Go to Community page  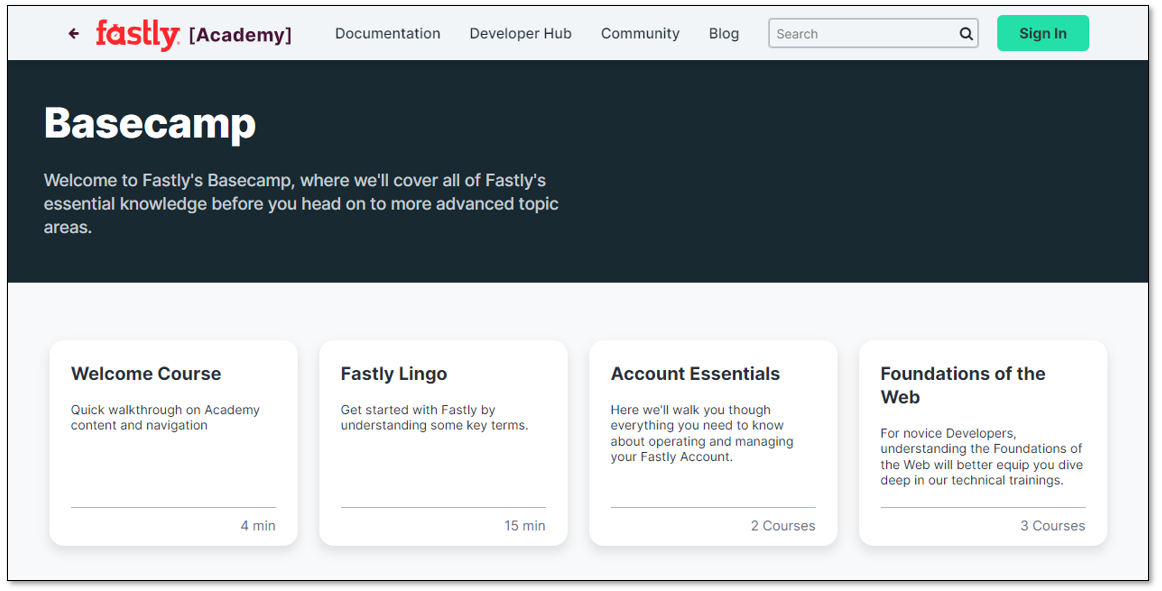click(640, 33)
